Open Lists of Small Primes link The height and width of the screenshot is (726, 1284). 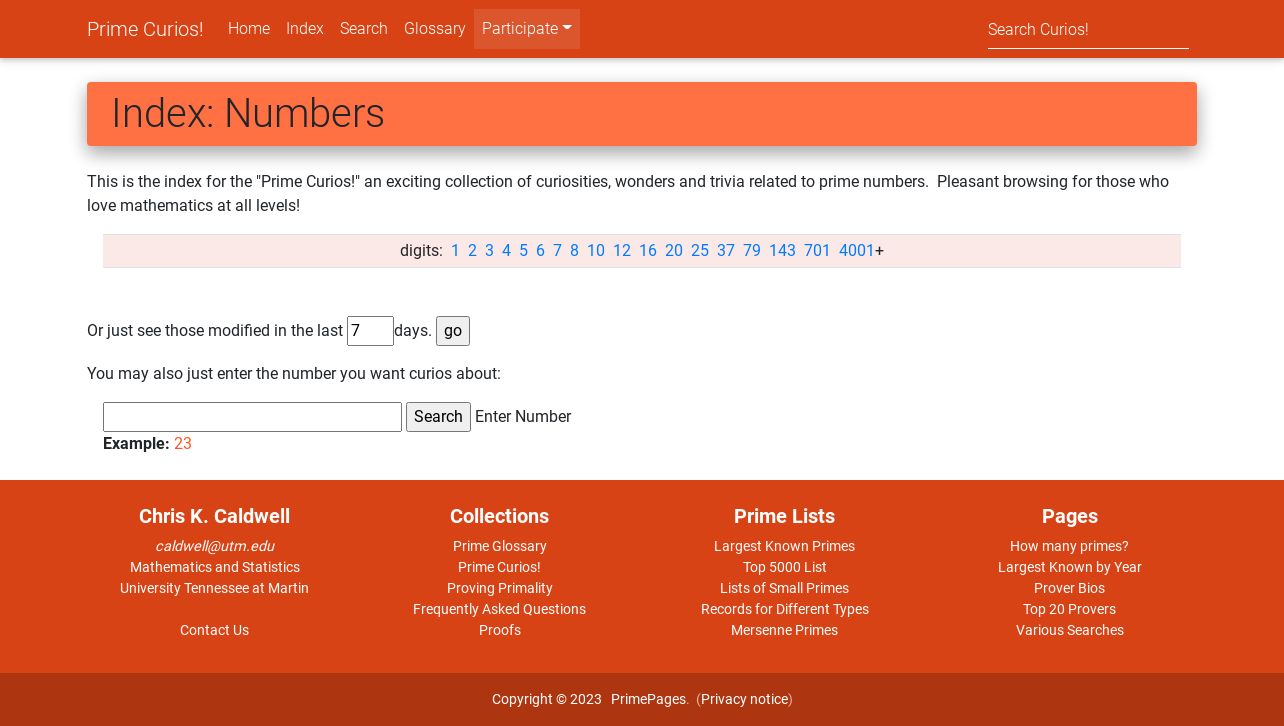785,588
